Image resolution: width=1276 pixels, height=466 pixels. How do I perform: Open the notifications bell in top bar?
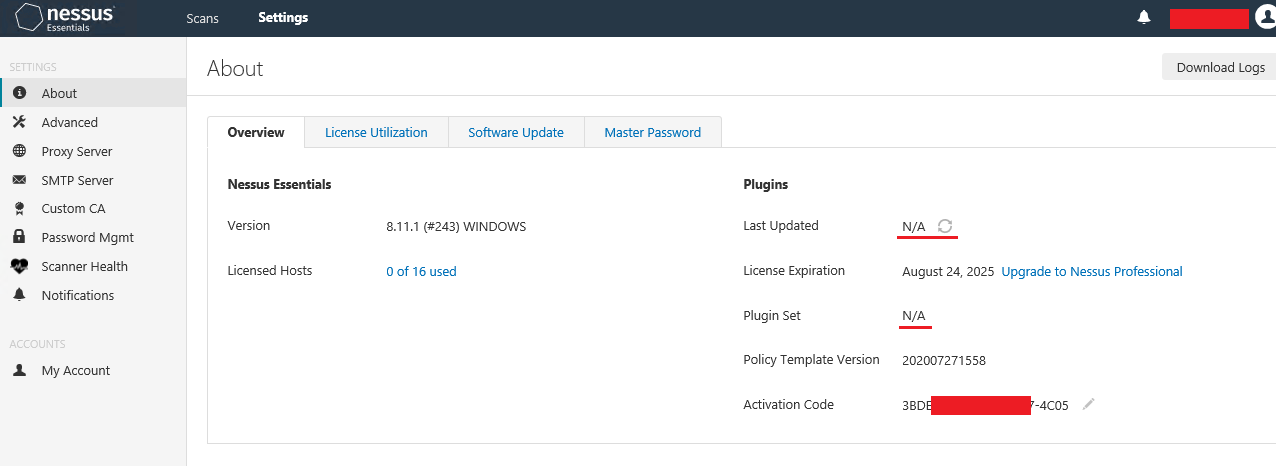point(1144,18)
